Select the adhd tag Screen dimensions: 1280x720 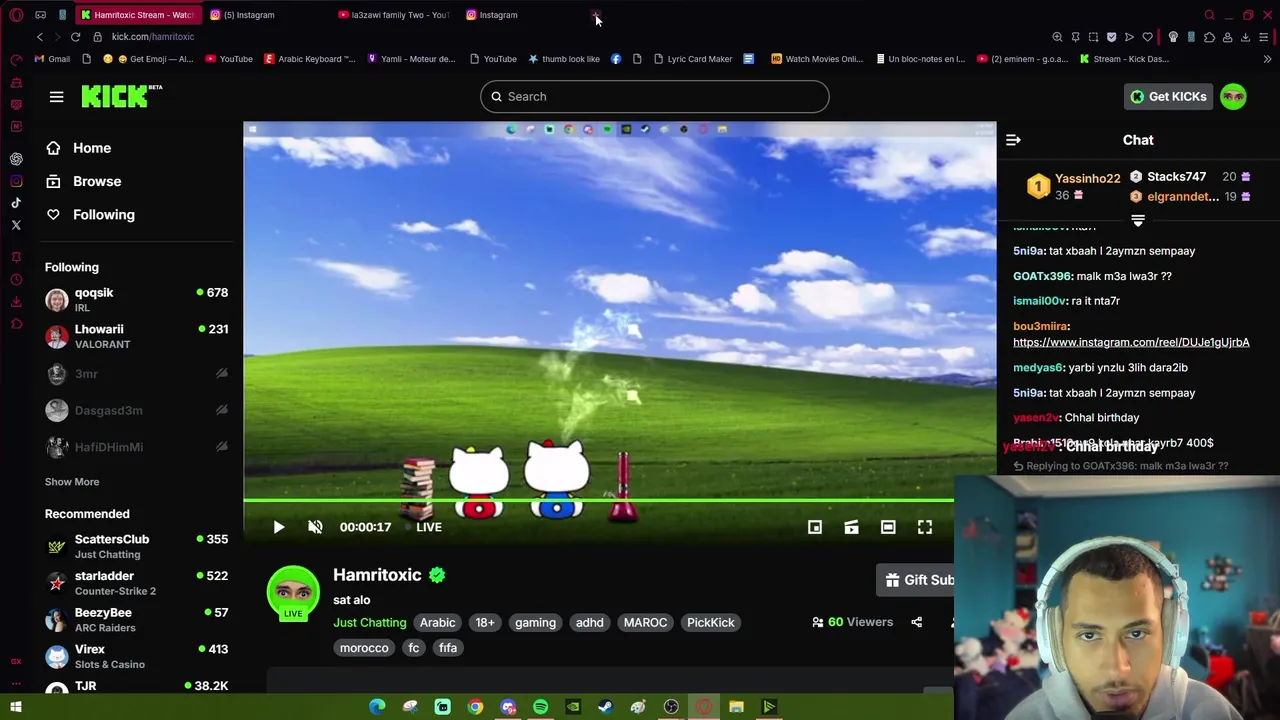point(589,622)
